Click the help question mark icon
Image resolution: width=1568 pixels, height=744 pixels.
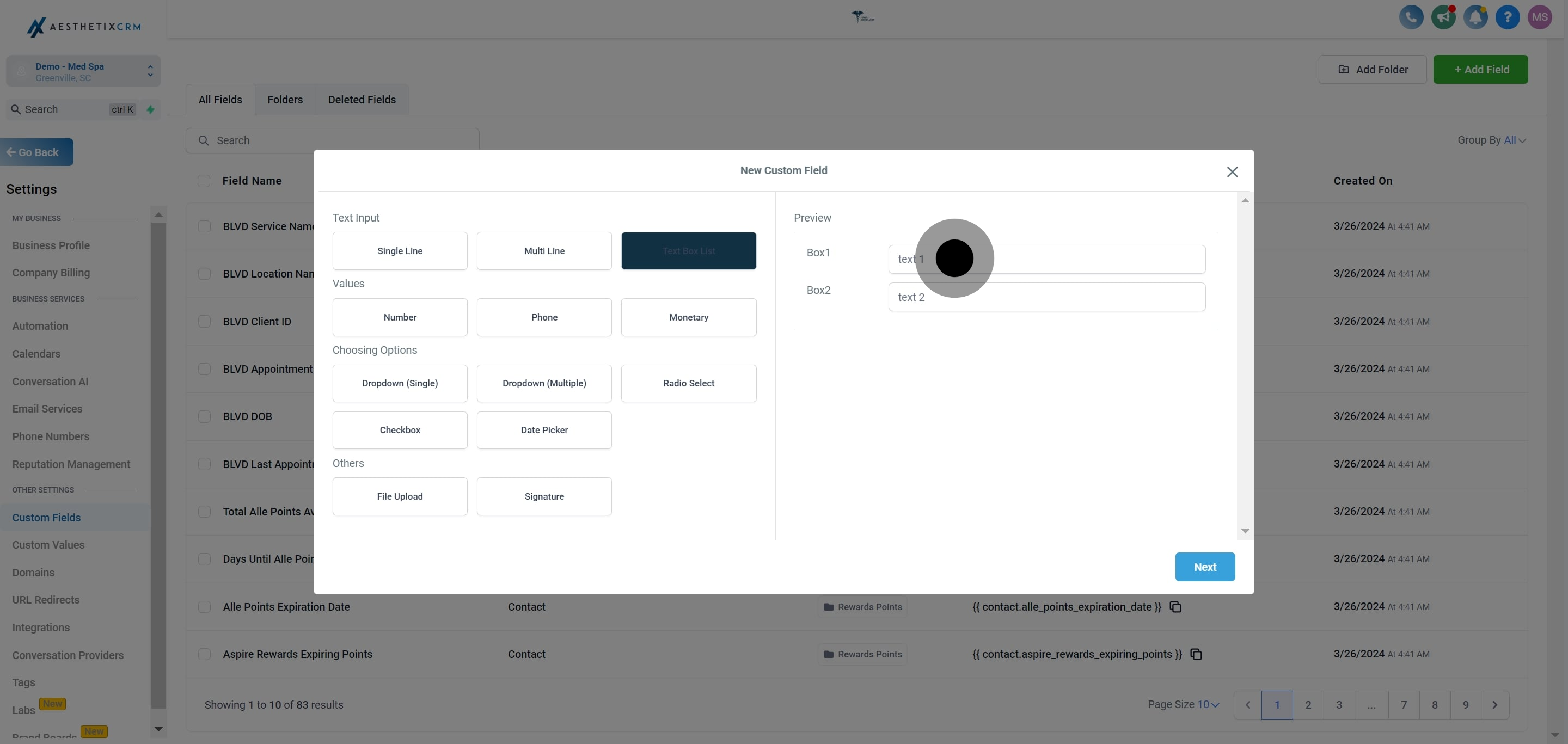[1508, 17]
